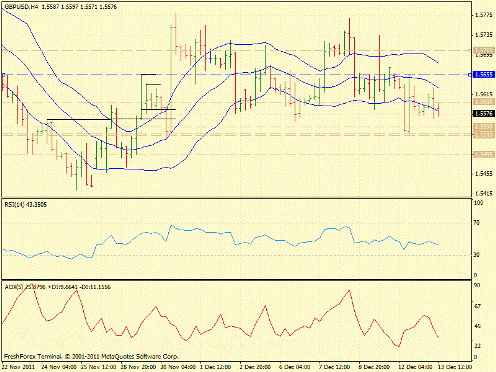Select the blue dashed line's right square handle
496x372 pixels.
click(x=470, y=75)
